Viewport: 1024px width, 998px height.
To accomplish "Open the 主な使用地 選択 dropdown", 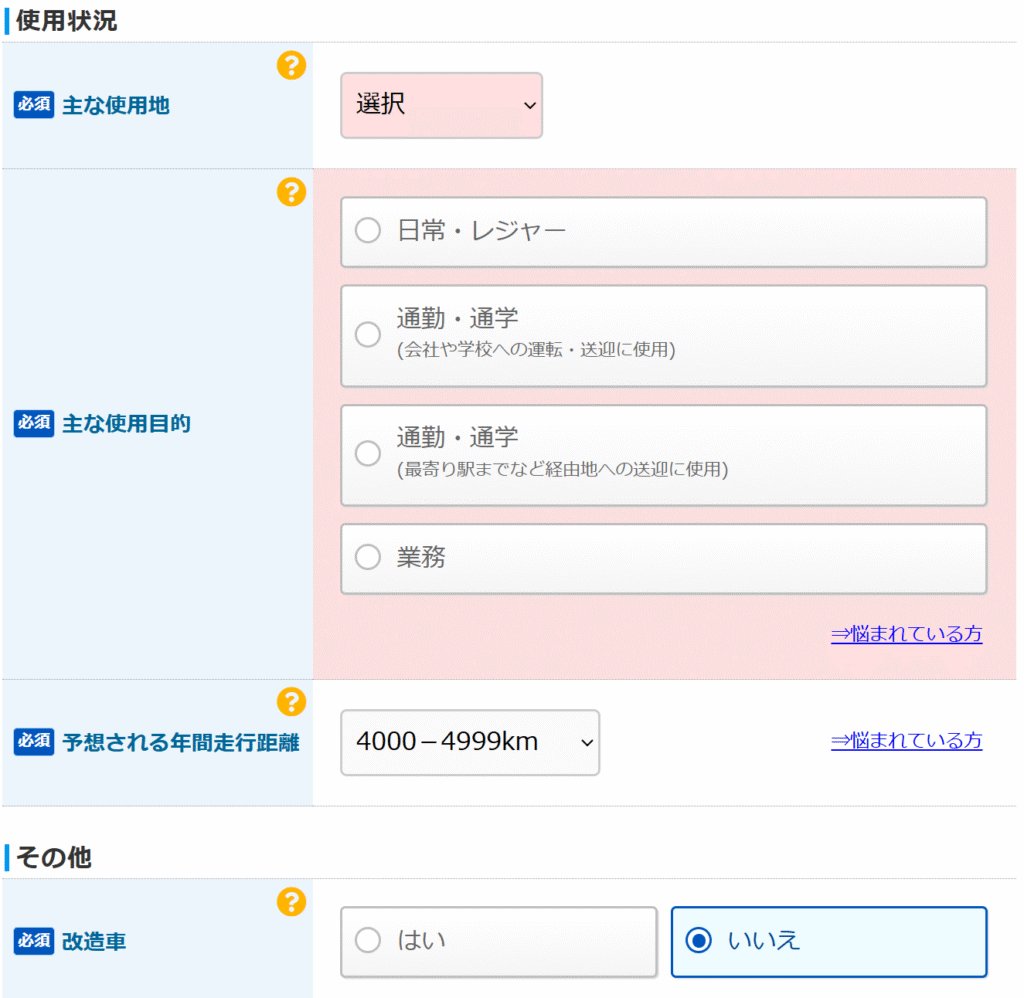I will (441, 105).
